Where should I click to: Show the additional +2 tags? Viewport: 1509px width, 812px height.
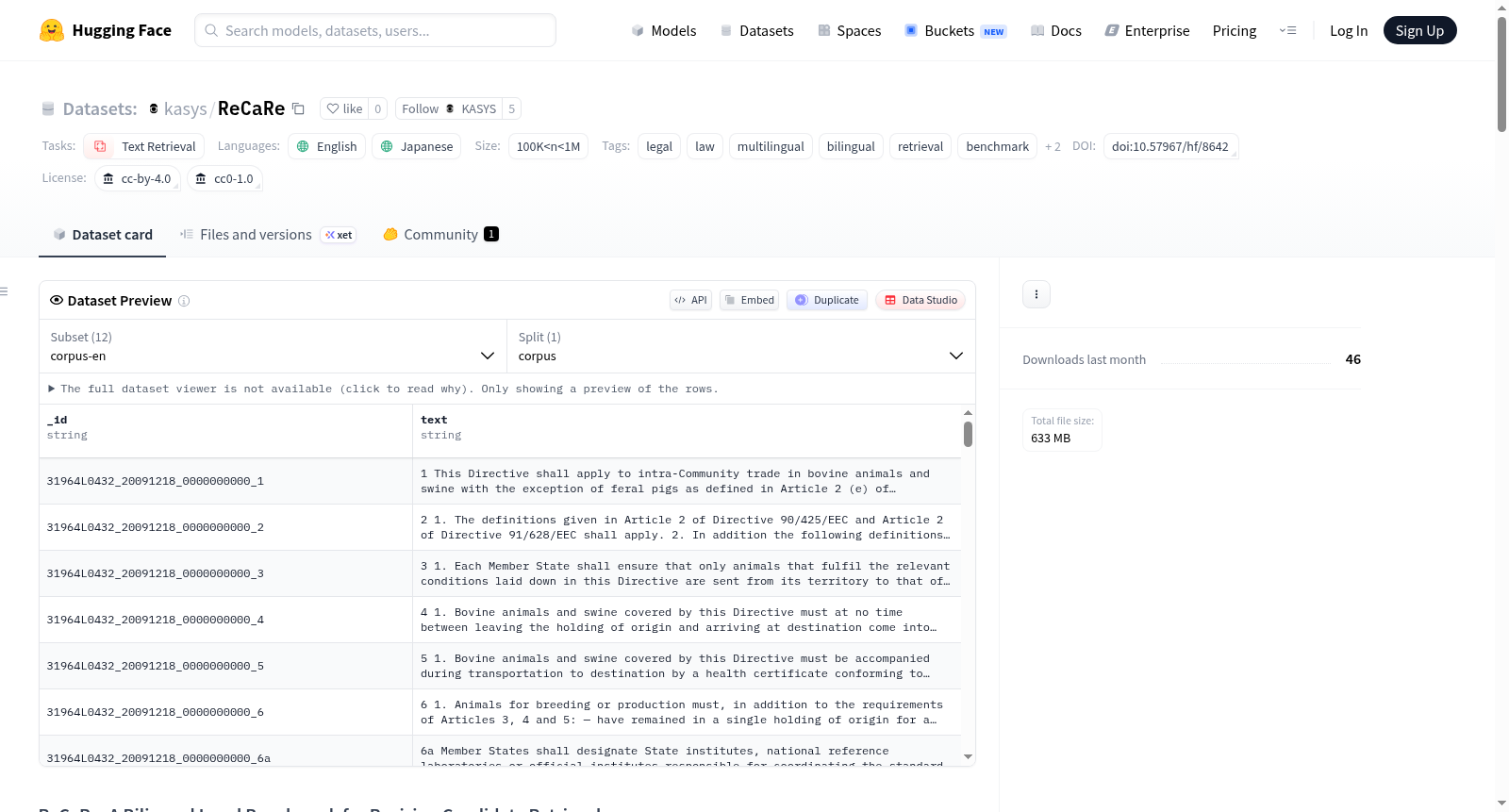[1053, 146]
